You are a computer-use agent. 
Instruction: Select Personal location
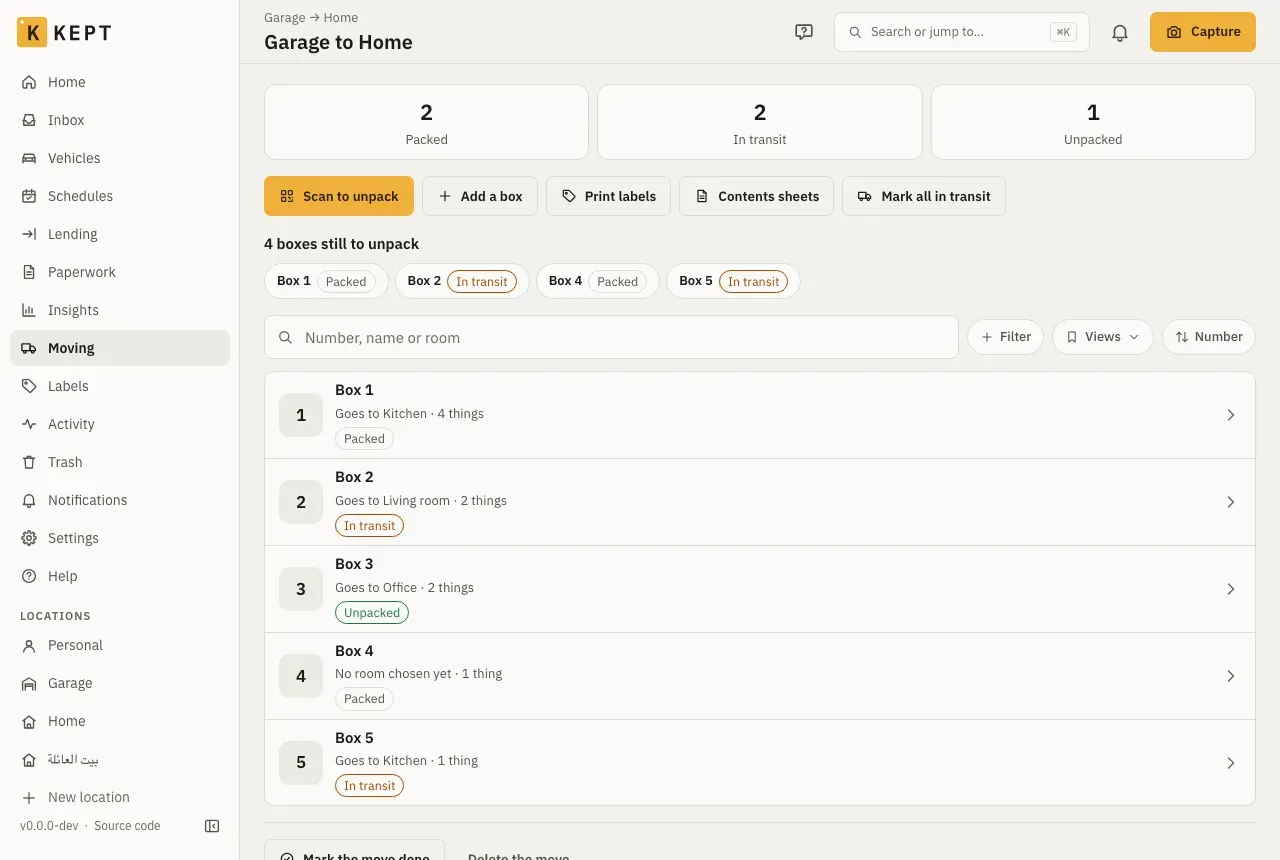[x=120, y=645]
